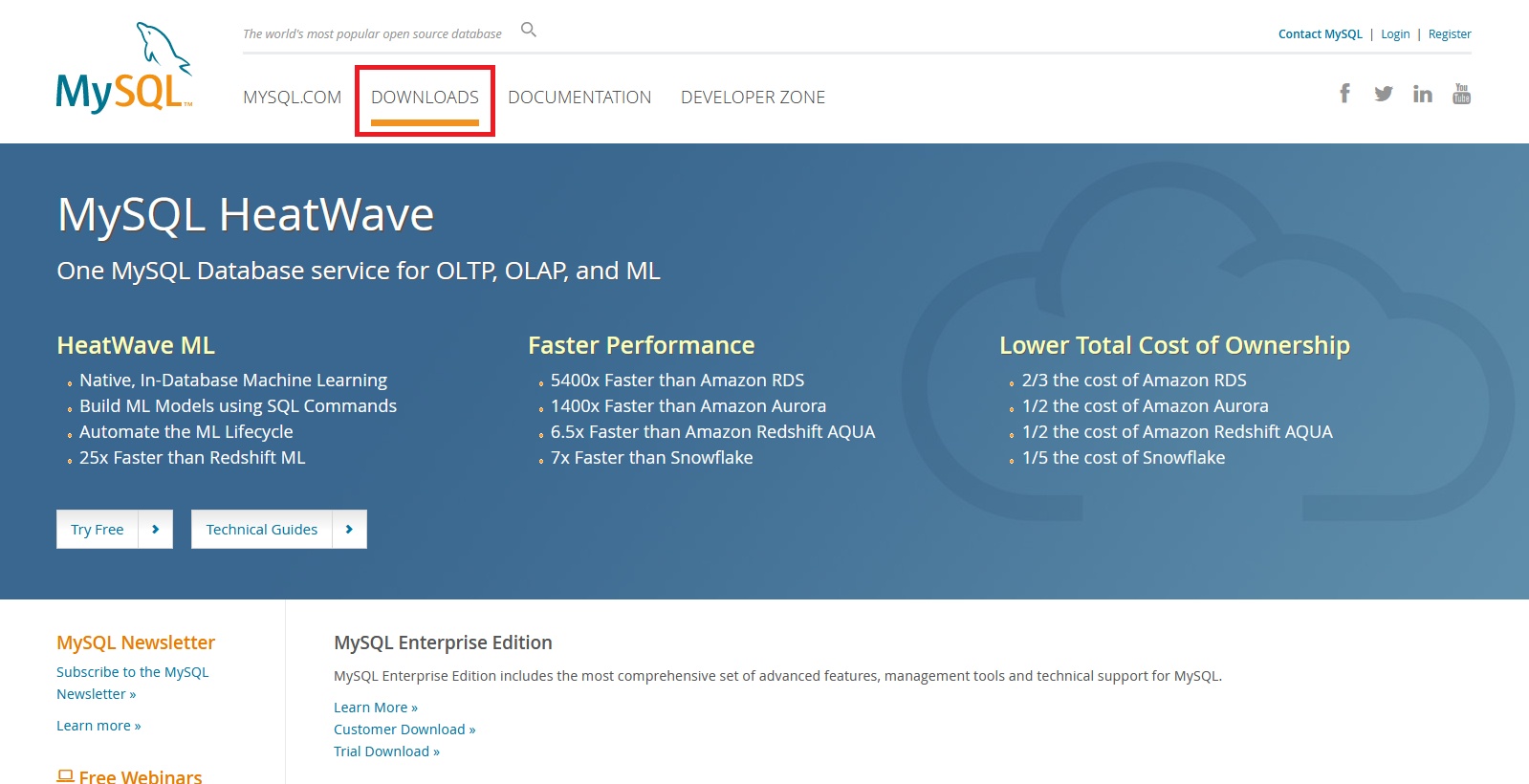Select Lower Total Cost of Ownership heading
Screen dimensions: 1529x784
point(1174,345)
